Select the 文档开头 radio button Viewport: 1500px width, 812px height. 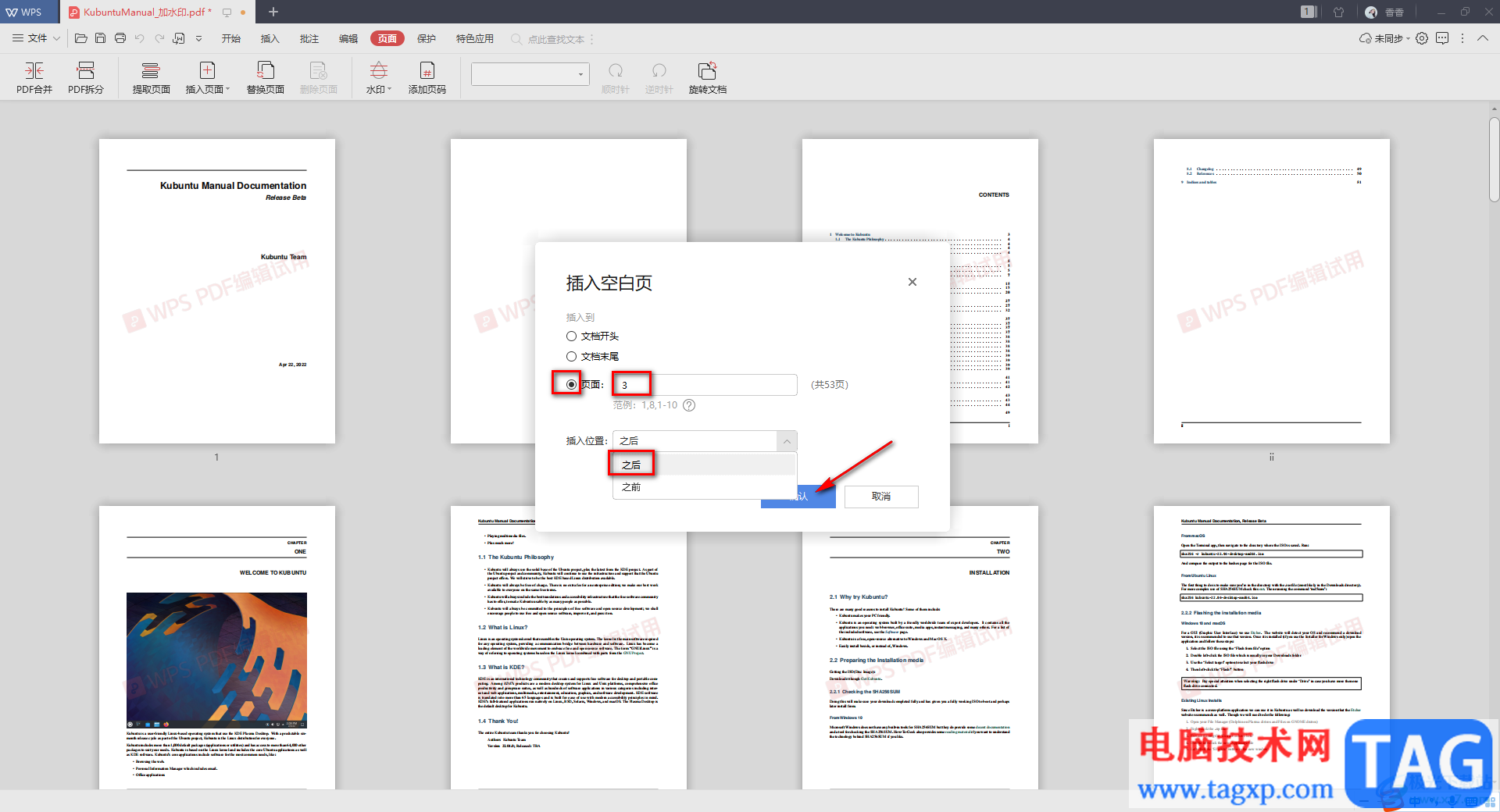[x=571, y=336]
